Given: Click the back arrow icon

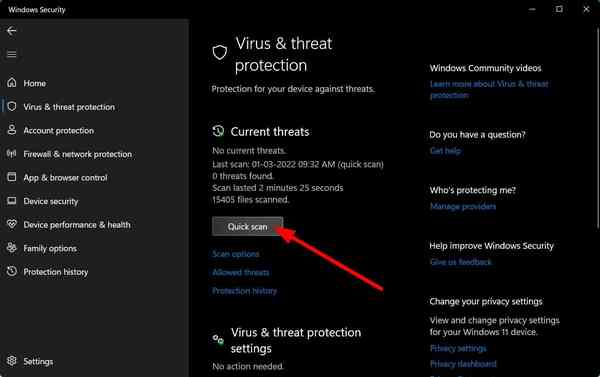Looking at the screenshot, I should (x=11, y=31).
